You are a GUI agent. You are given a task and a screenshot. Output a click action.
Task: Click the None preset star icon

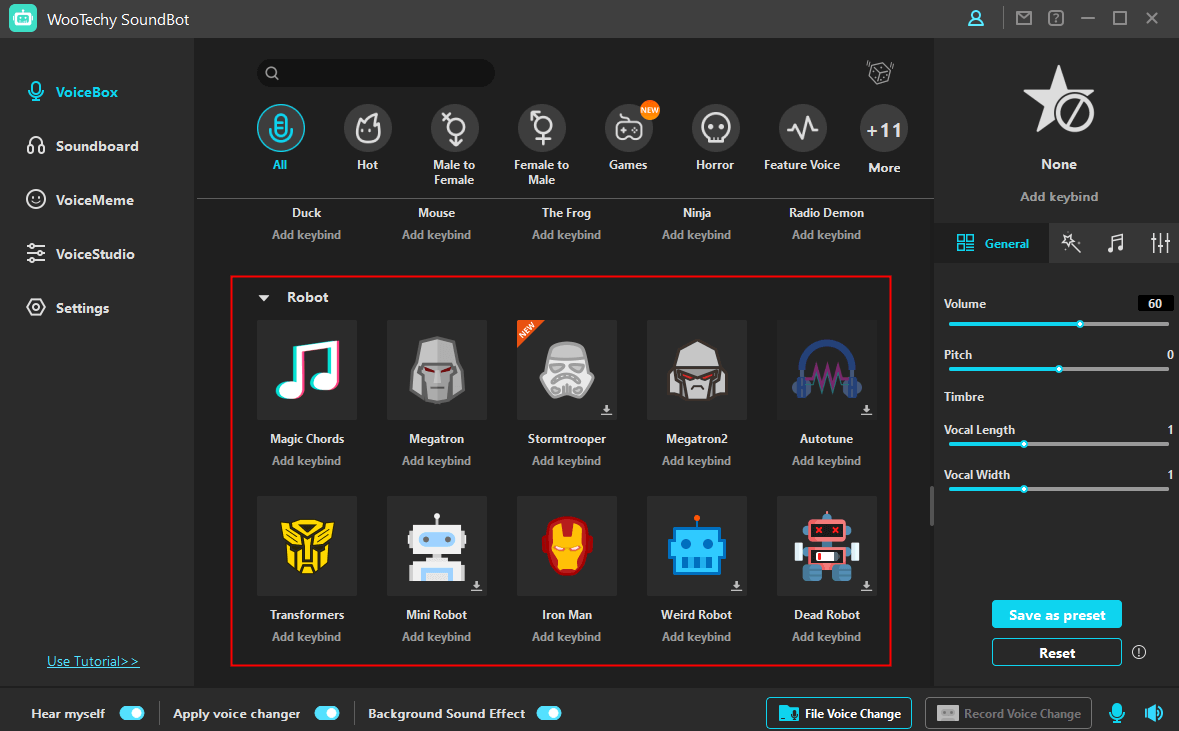[1059, 100]
